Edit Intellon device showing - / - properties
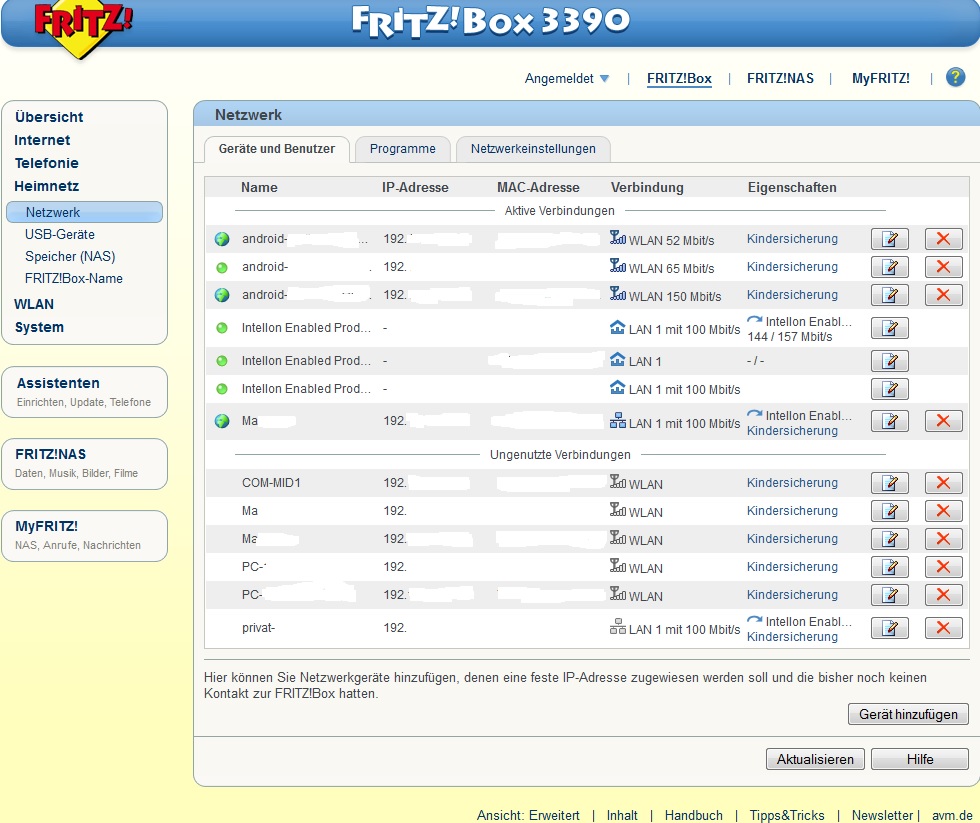The image size is (980, 823). click(x=889, y=361)
